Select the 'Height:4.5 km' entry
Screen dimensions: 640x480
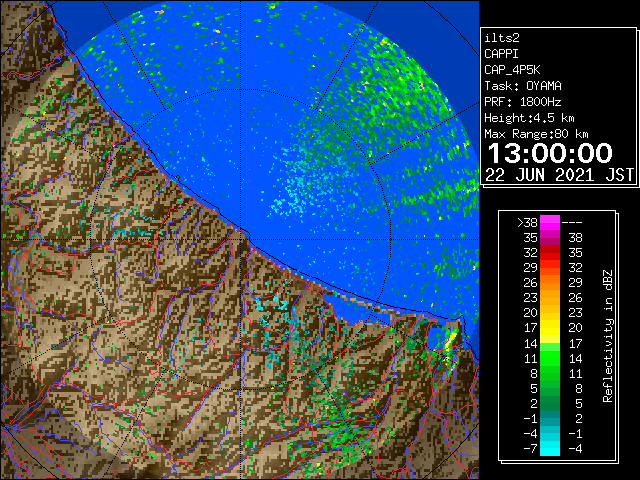[x=529, y=118]
